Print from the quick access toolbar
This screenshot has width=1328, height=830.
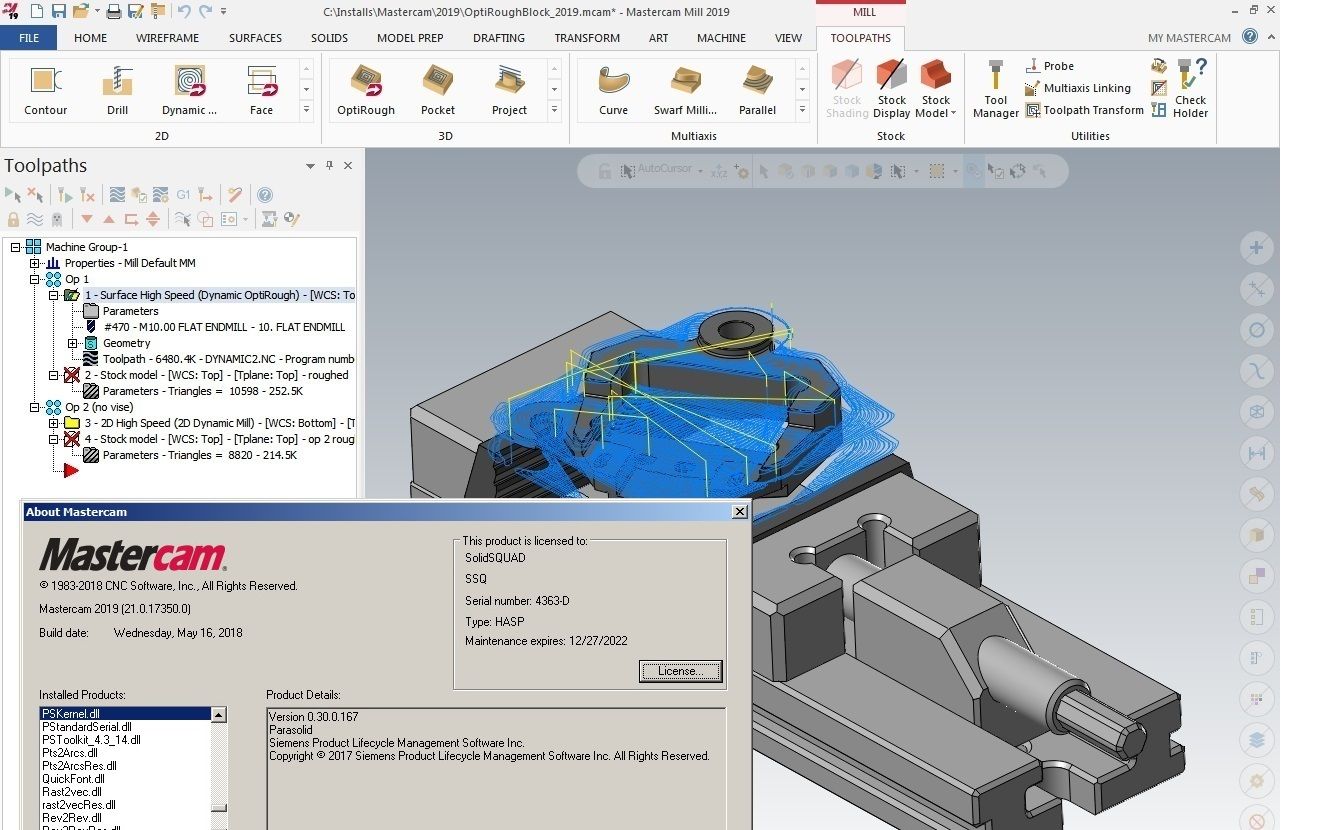coord(113,12)
